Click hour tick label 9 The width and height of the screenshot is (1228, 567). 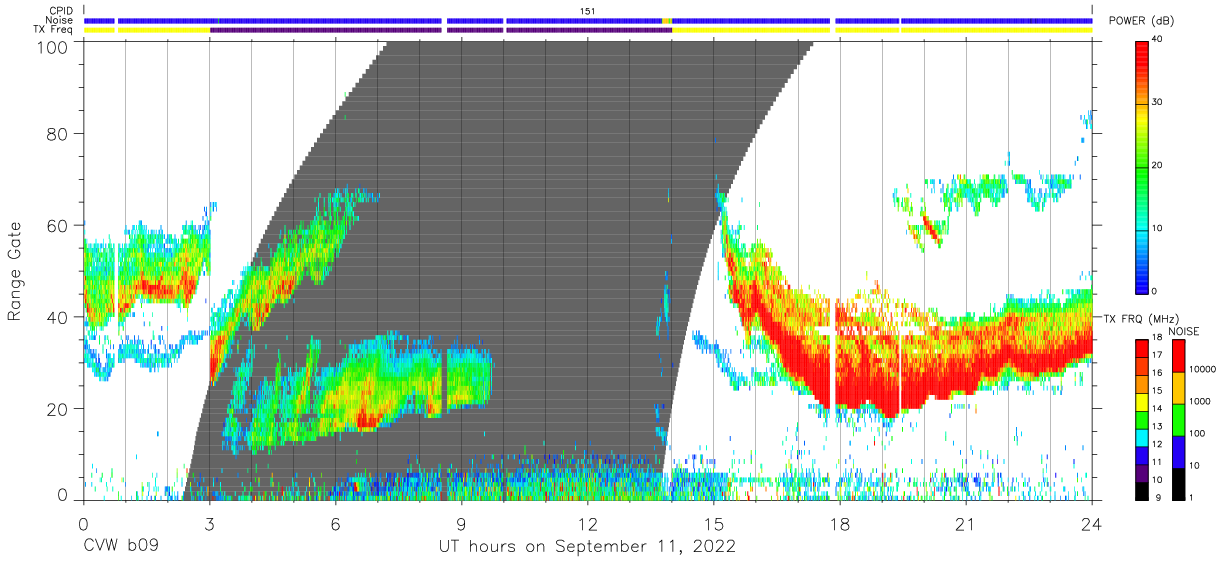[x=461, y=524]
